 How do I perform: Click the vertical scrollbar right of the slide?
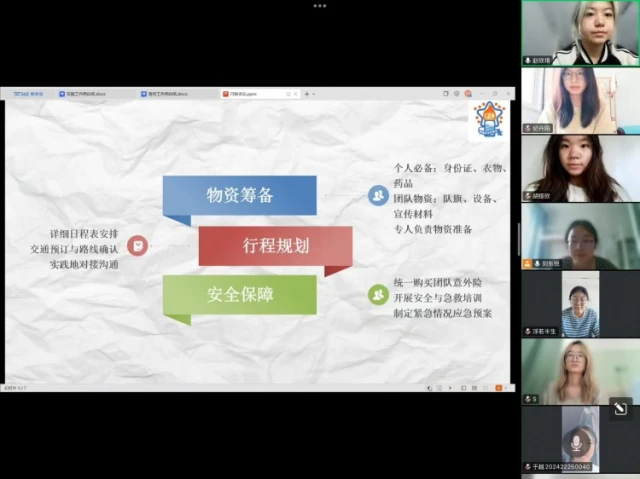click(518, 240)
